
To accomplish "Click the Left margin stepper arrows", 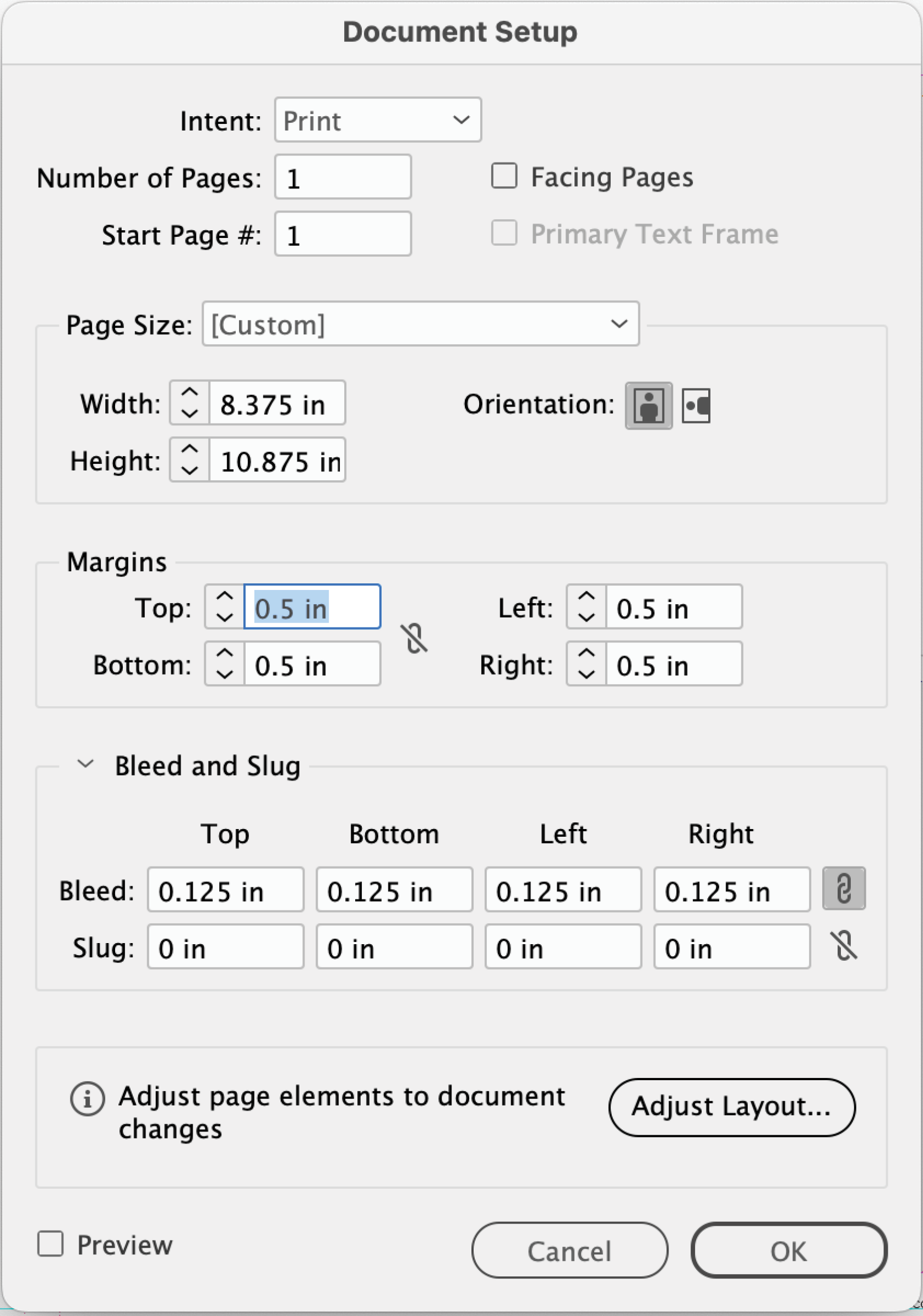I will point(586,606).
